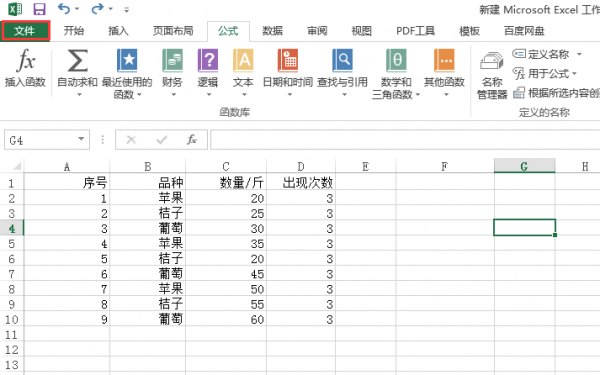Click the Excel application icon in title bar
This screenshot has width=600, height=375.
(15, 9)
